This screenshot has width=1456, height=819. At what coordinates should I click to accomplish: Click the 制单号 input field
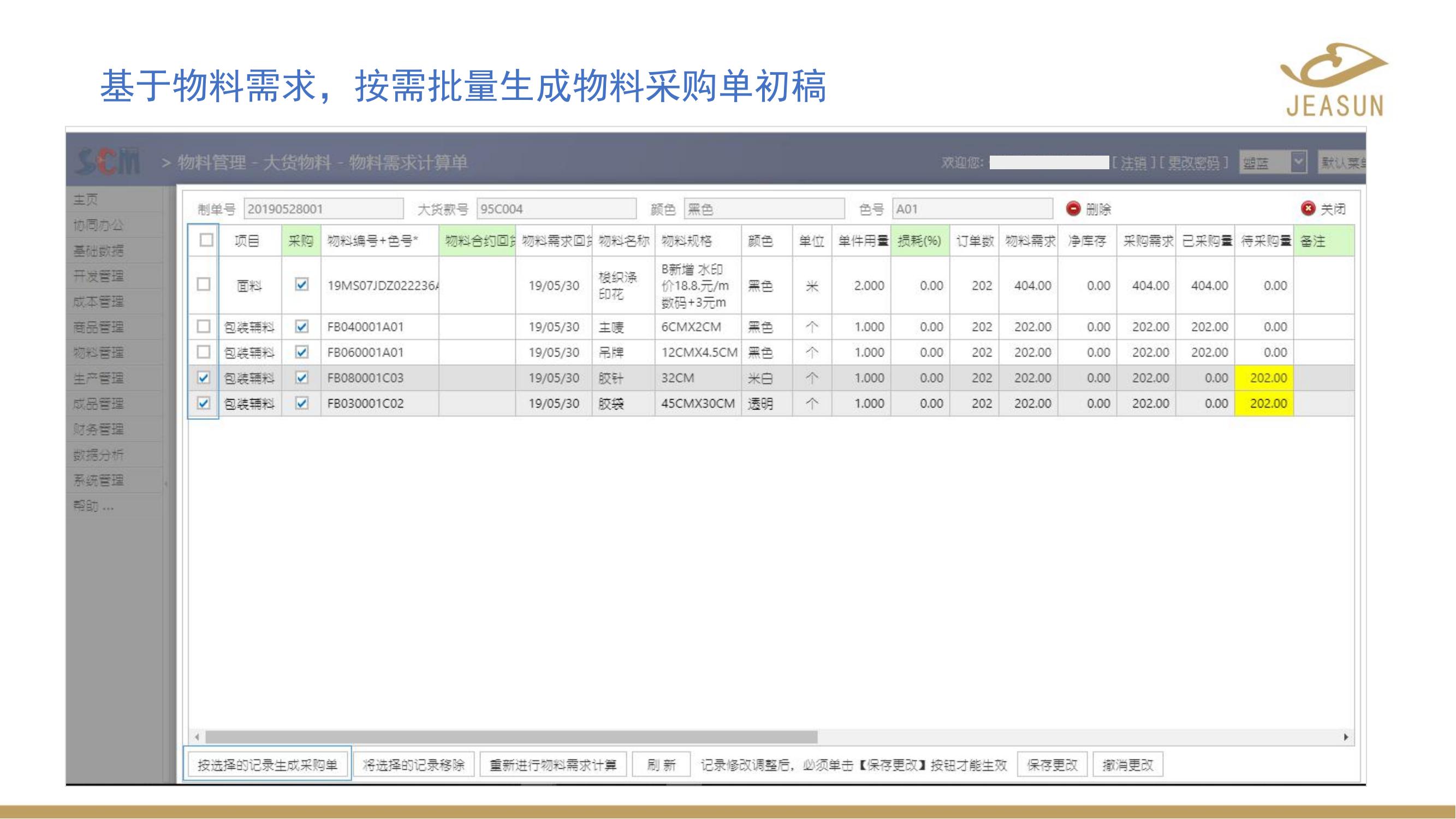click(x=323, y=209)
